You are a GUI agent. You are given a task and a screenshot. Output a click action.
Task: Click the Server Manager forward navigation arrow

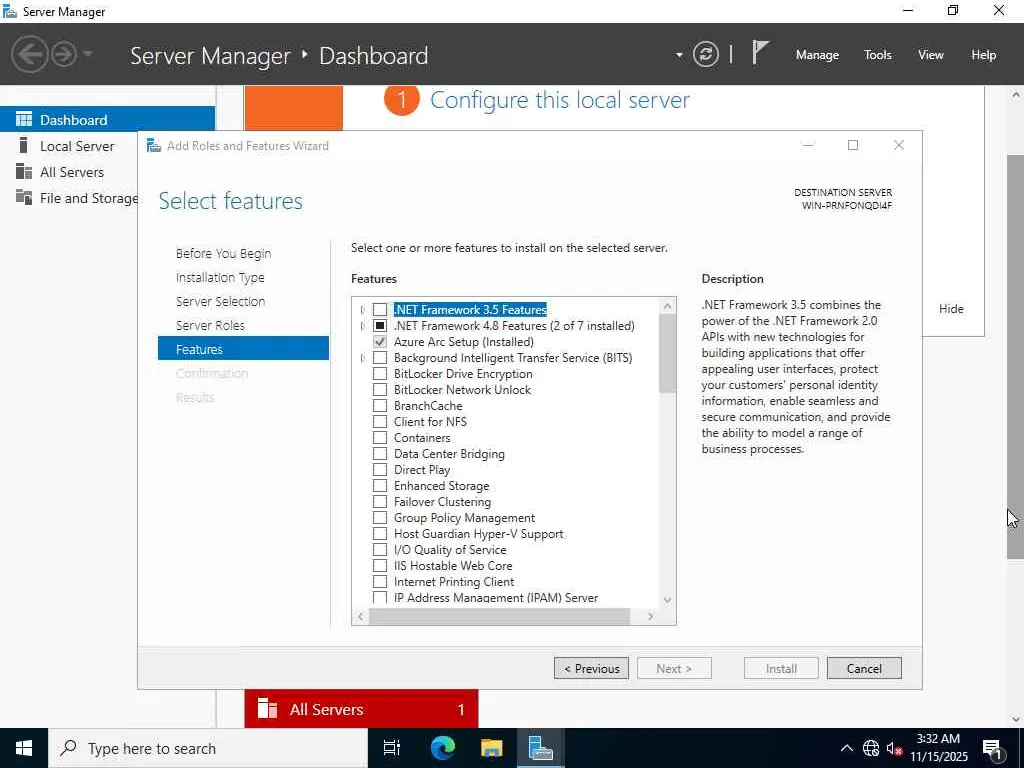[64, 54]
